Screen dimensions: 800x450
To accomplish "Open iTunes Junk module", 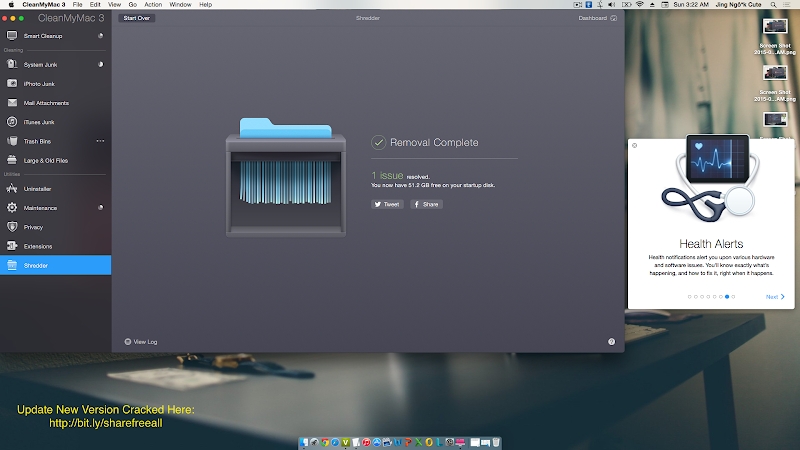I will [56, 122].
